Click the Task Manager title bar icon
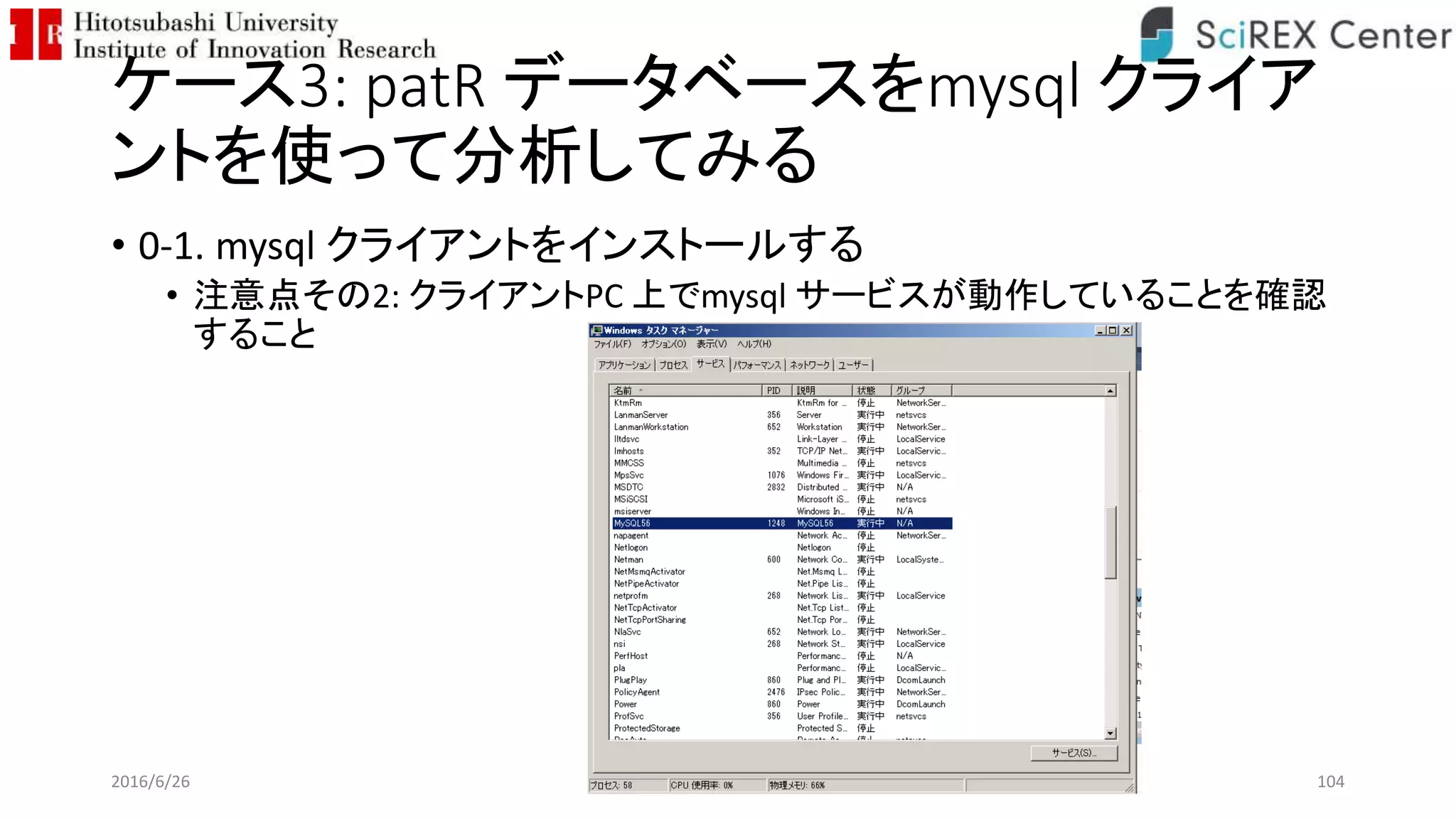 pyautogui.click(x=597, y=330)
